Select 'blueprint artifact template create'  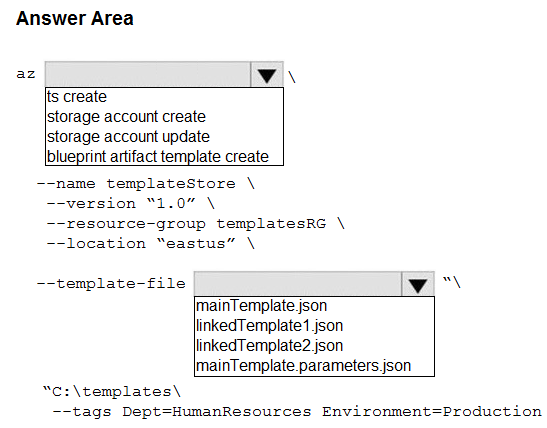click(x=158, y=157)
